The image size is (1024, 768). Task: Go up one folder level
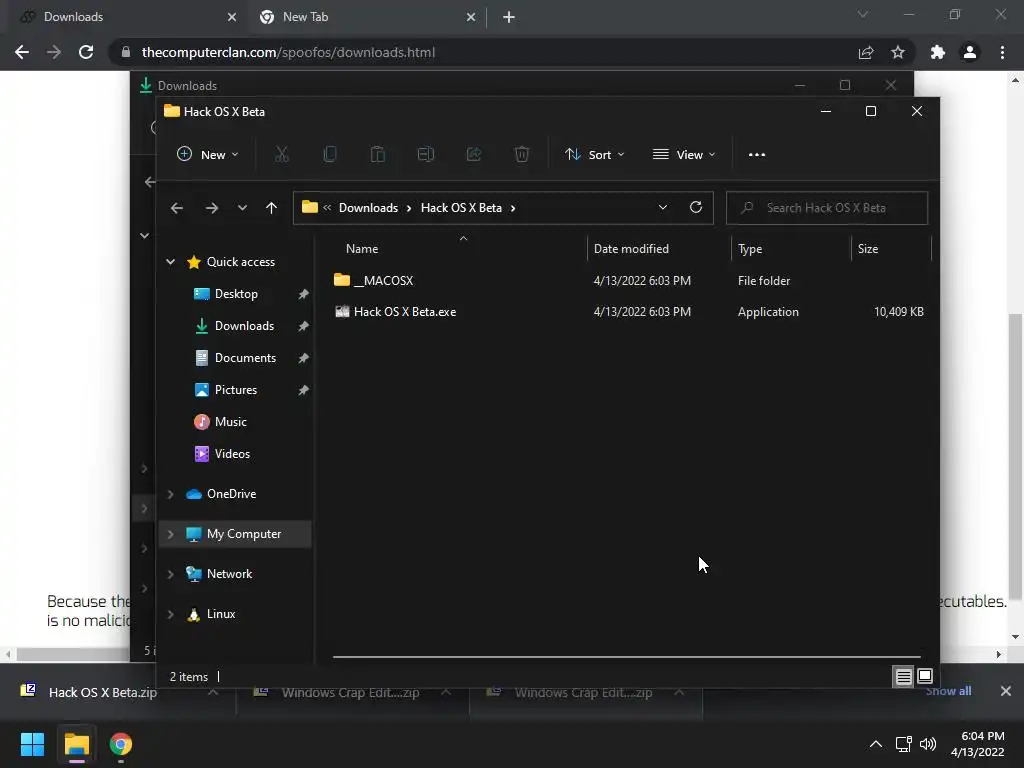pos(272,208)
